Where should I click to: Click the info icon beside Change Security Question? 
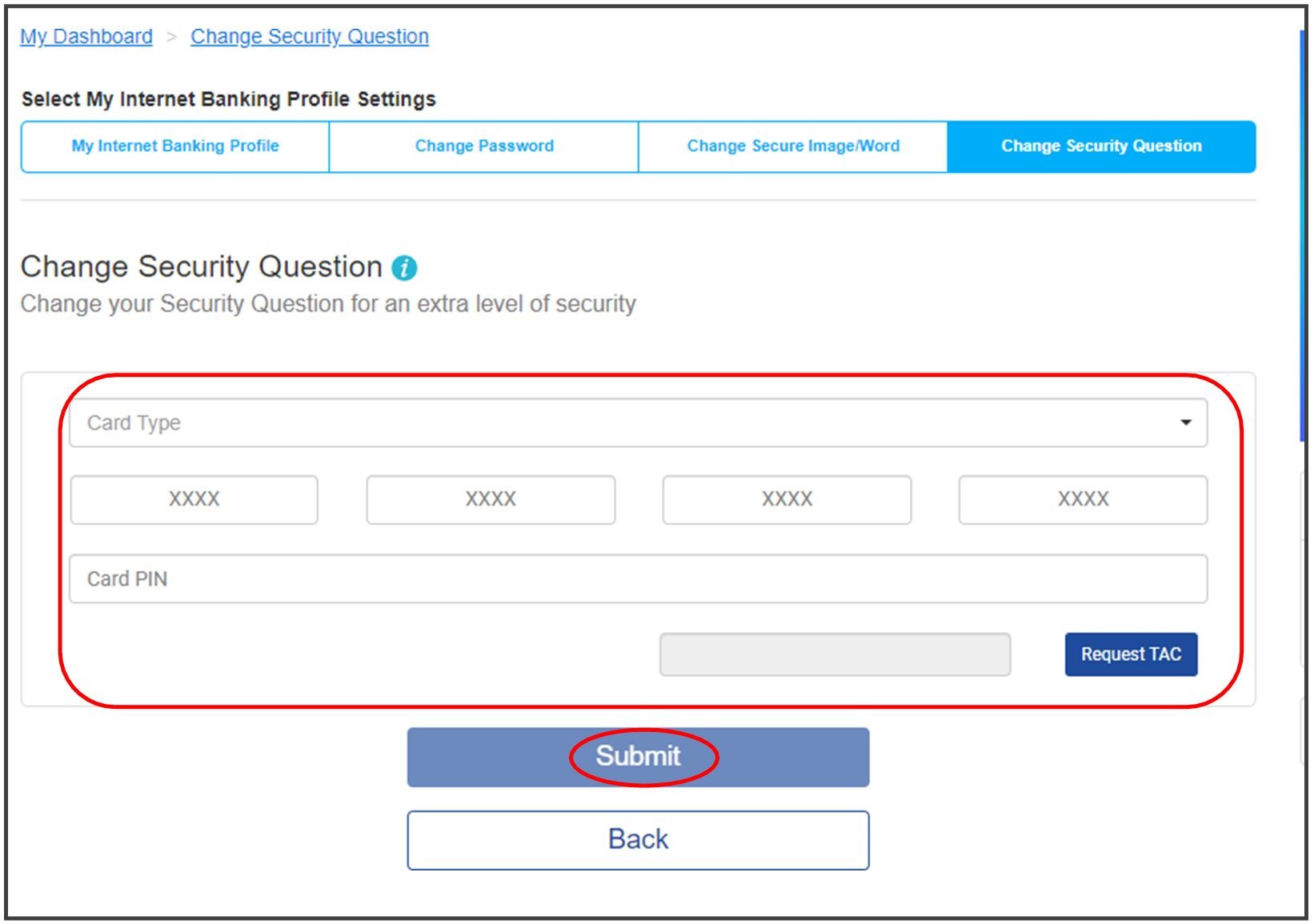click(x=404, y=268)
